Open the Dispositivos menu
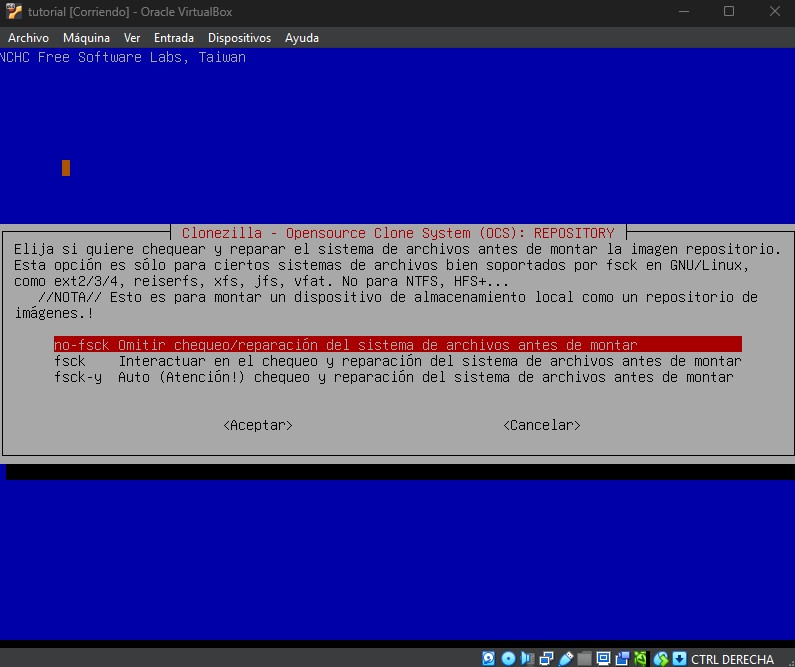Image resolution: width=795 pixels, height=667 pixels. (x=239, y=38)
